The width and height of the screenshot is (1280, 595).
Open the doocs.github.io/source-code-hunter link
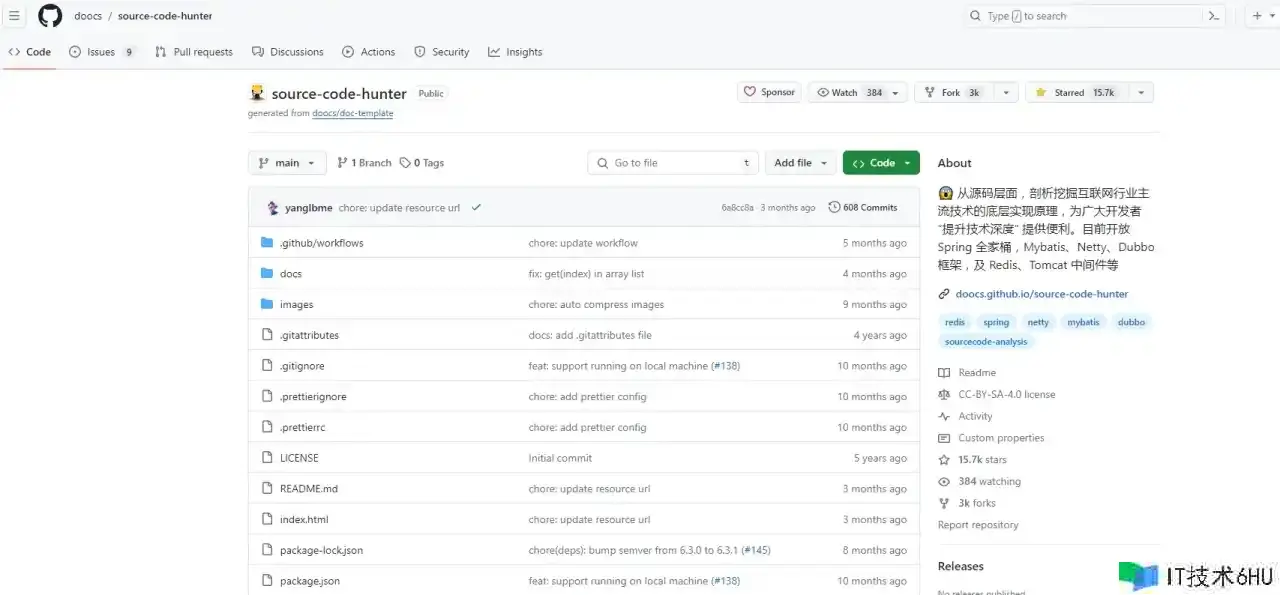coord(1041,294)
